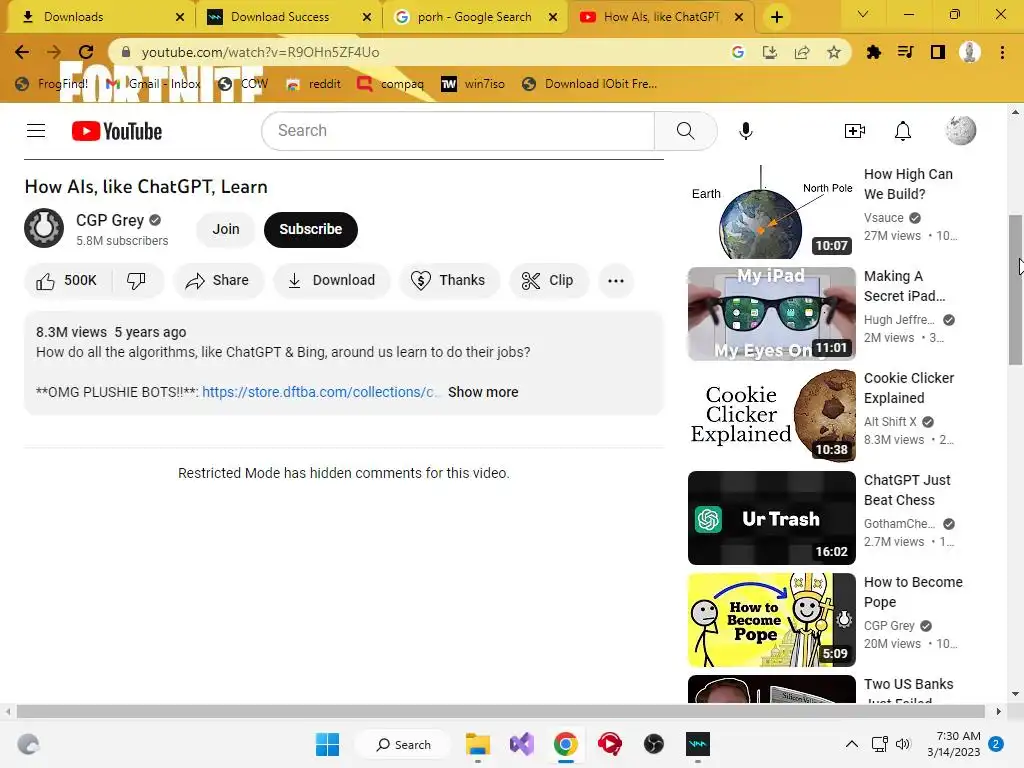Click the Download button

332,281
